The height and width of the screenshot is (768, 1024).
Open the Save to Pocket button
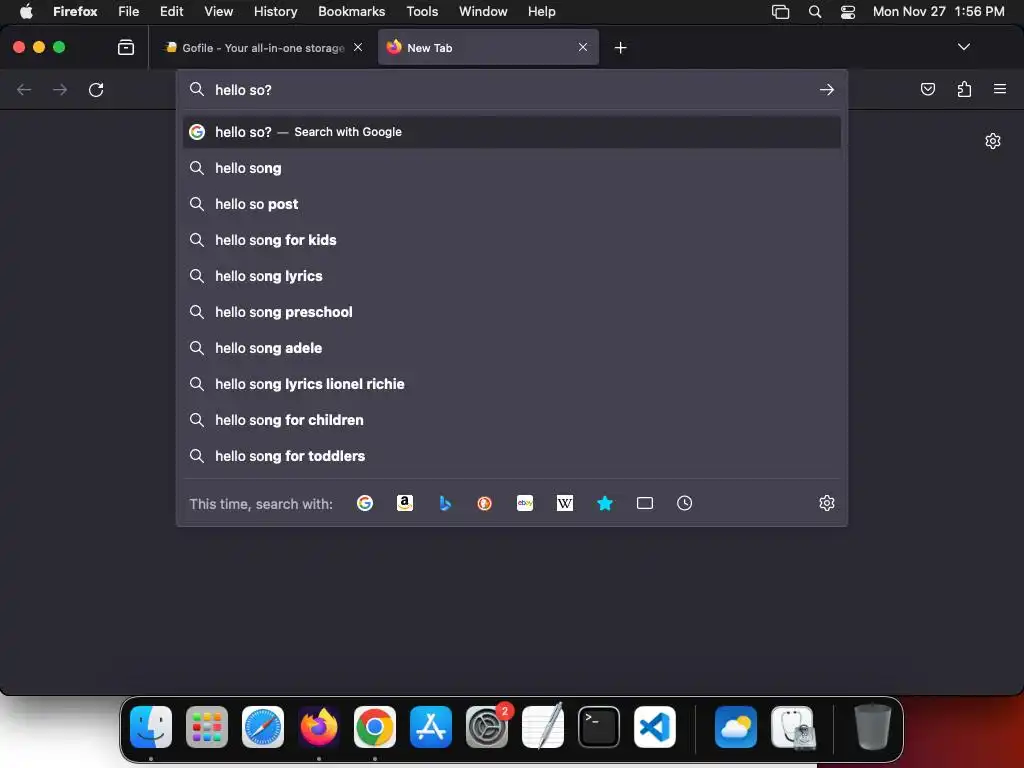(928, 89)
